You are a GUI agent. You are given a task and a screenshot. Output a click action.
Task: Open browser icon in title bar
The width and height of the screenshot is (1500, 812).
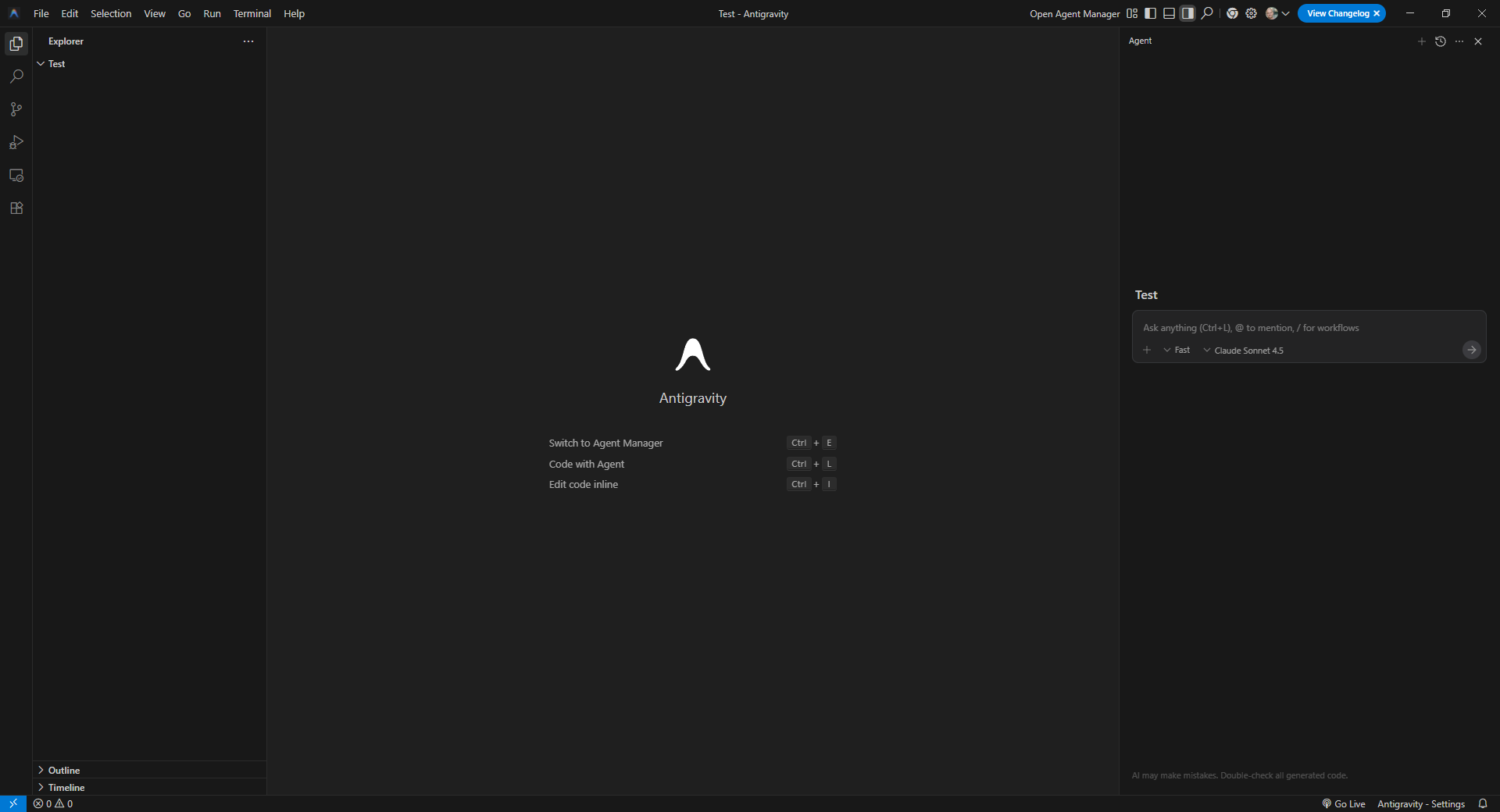pos(1233,13)
